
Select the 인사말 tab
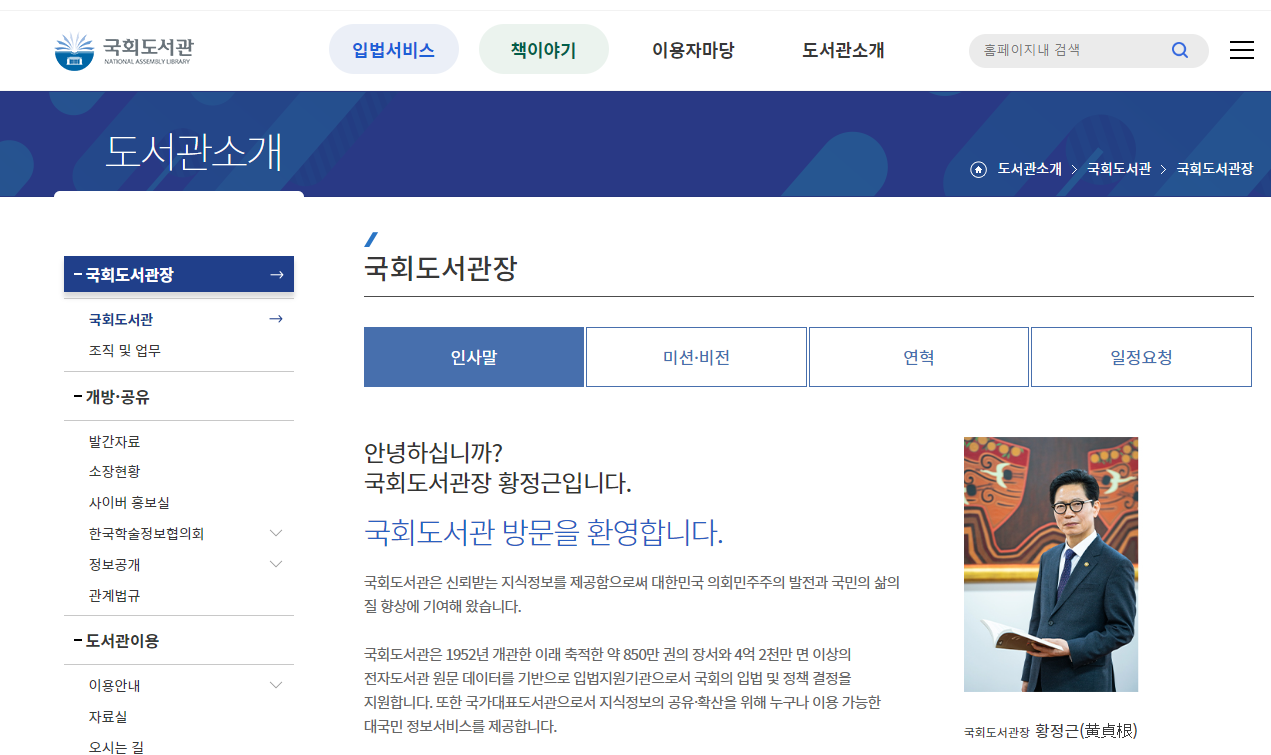474,357
